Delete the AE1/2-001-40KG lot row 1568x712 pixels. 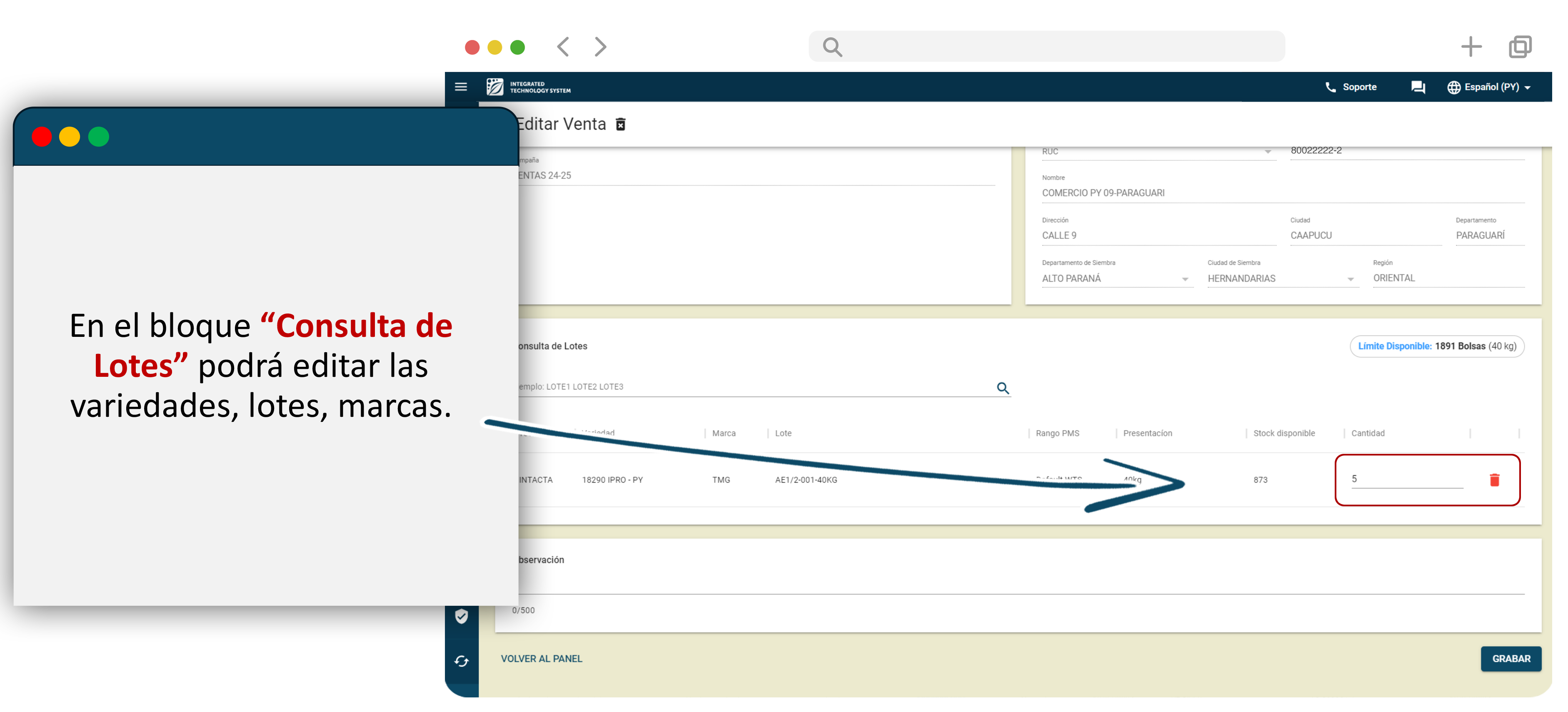1494,480
